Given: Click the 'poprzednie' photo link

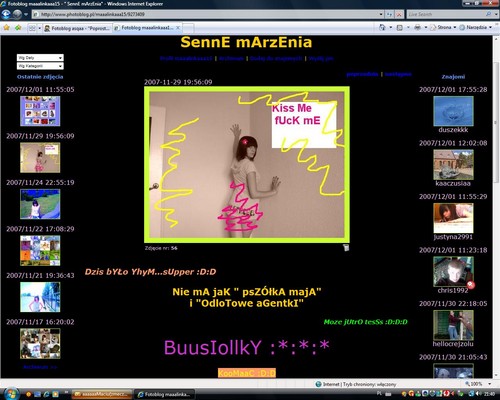Looking at the screenshot, I should click(362, 74).
